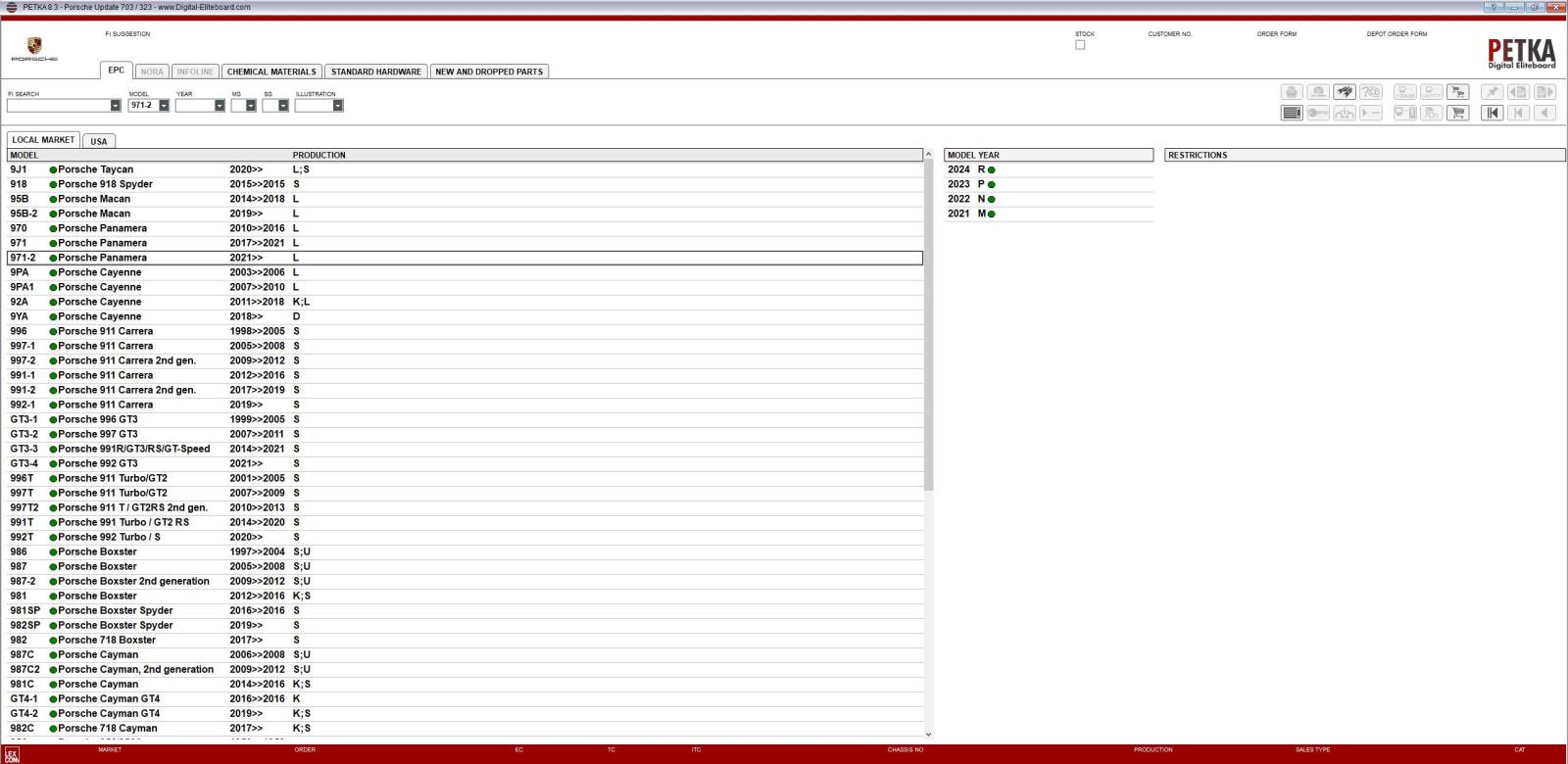
Task: Select the 9J1 Porsche Taycan row
Action: [465, 169]
